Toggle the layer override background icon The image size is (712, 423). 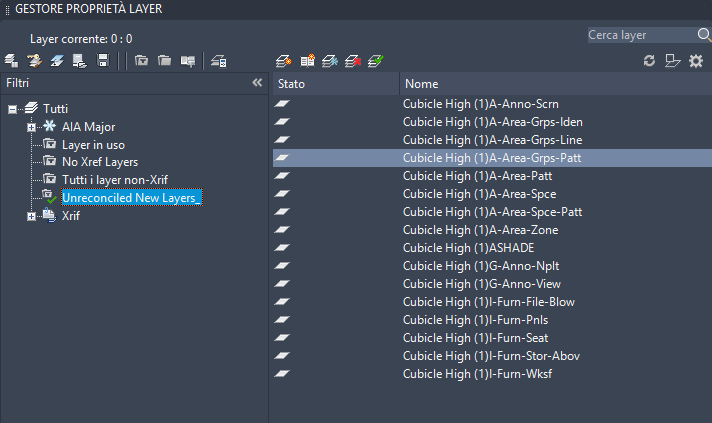(673, 61)
